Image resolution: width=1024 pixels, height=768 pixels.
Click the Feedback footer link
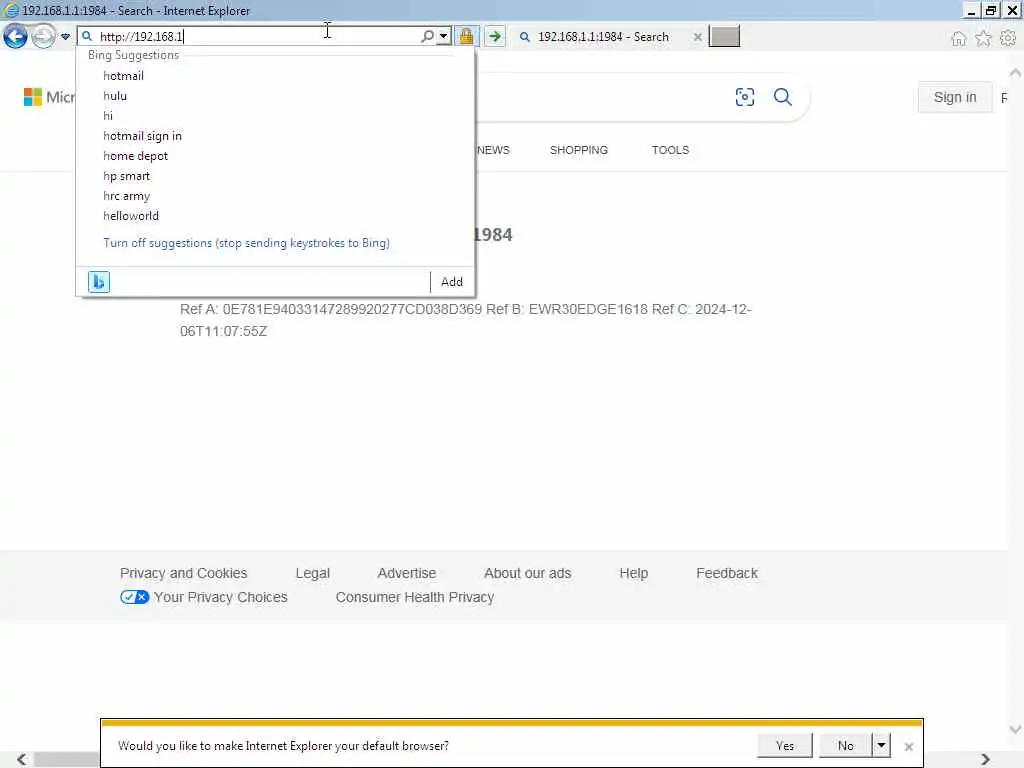pos(727,573)
